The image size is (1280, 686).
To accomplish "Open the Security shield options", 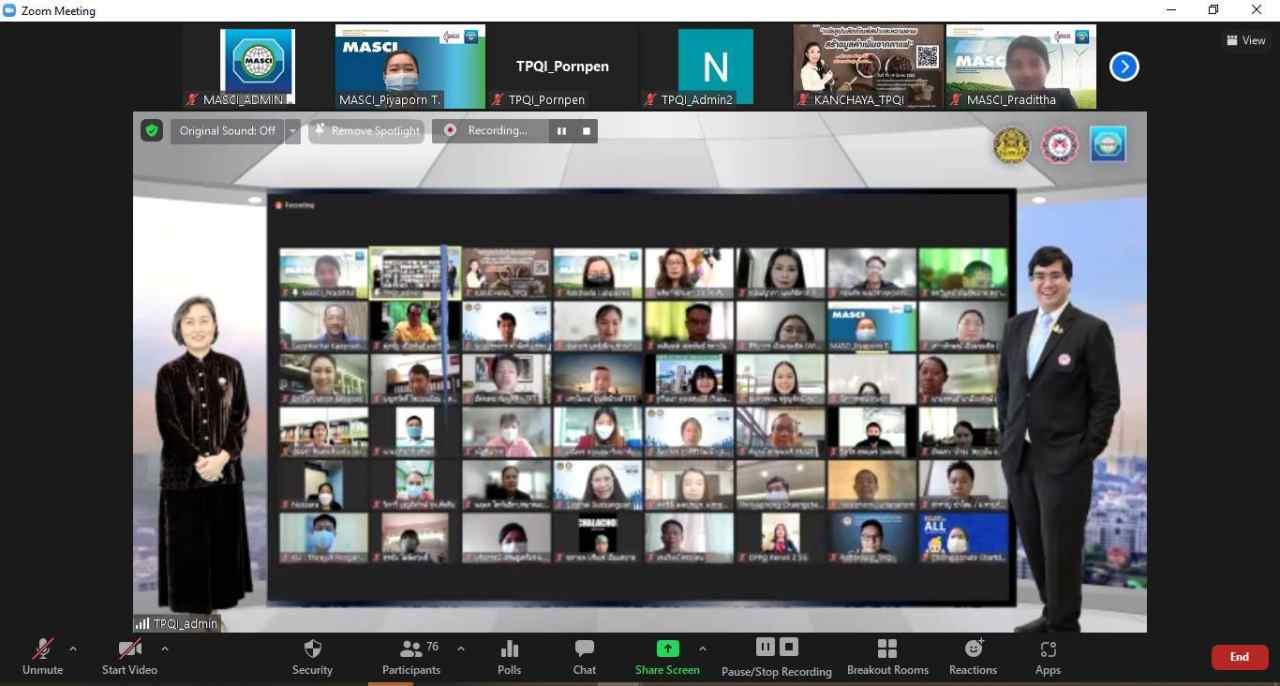I will click(312, 656).
